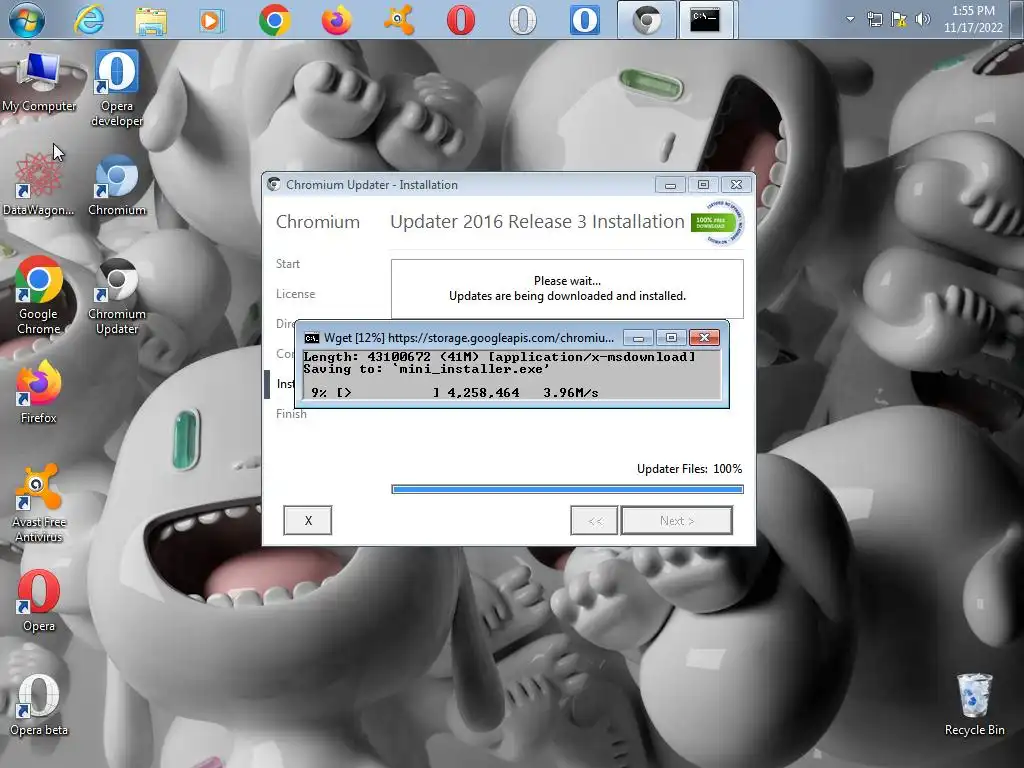Close the Chromium Updater Installation window
Viewport: 1024px width, 768px height.
pyautogui.click(x=736, y=185)
